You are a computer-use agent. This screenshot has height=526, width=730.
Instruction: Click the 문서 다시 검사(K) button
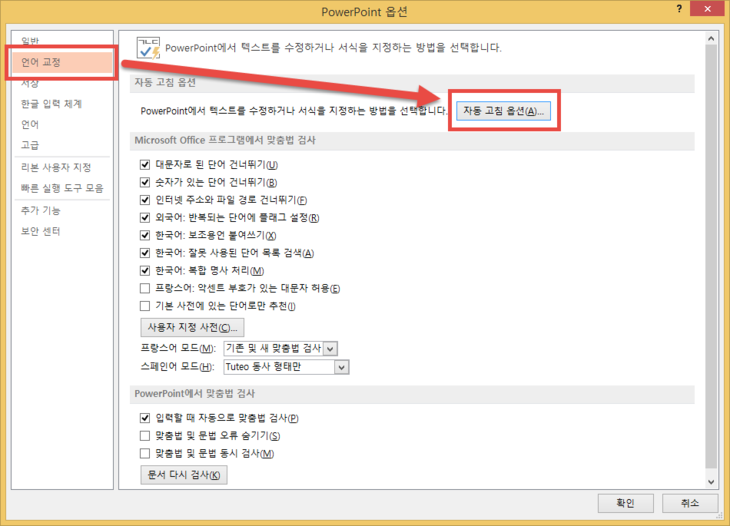(184, 475)
